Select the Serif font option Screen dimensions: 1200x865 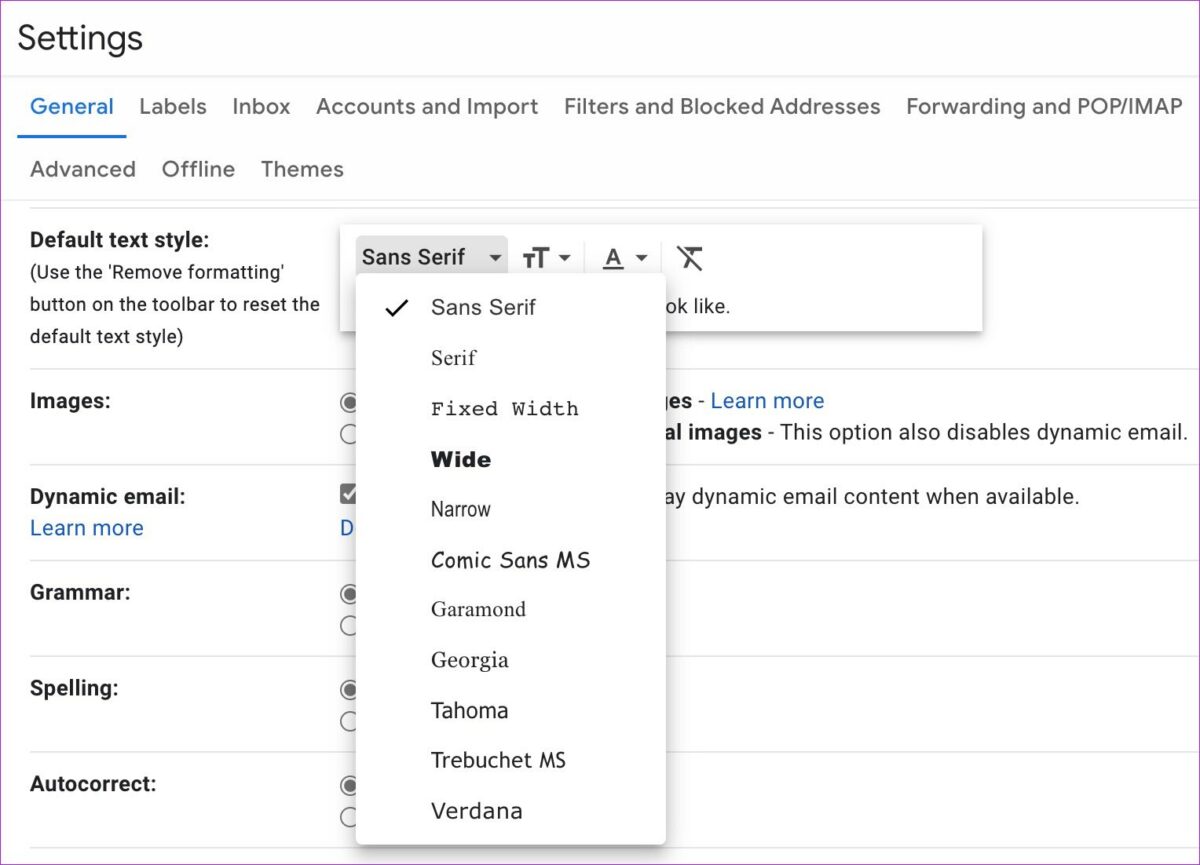[x=453, y=358]
